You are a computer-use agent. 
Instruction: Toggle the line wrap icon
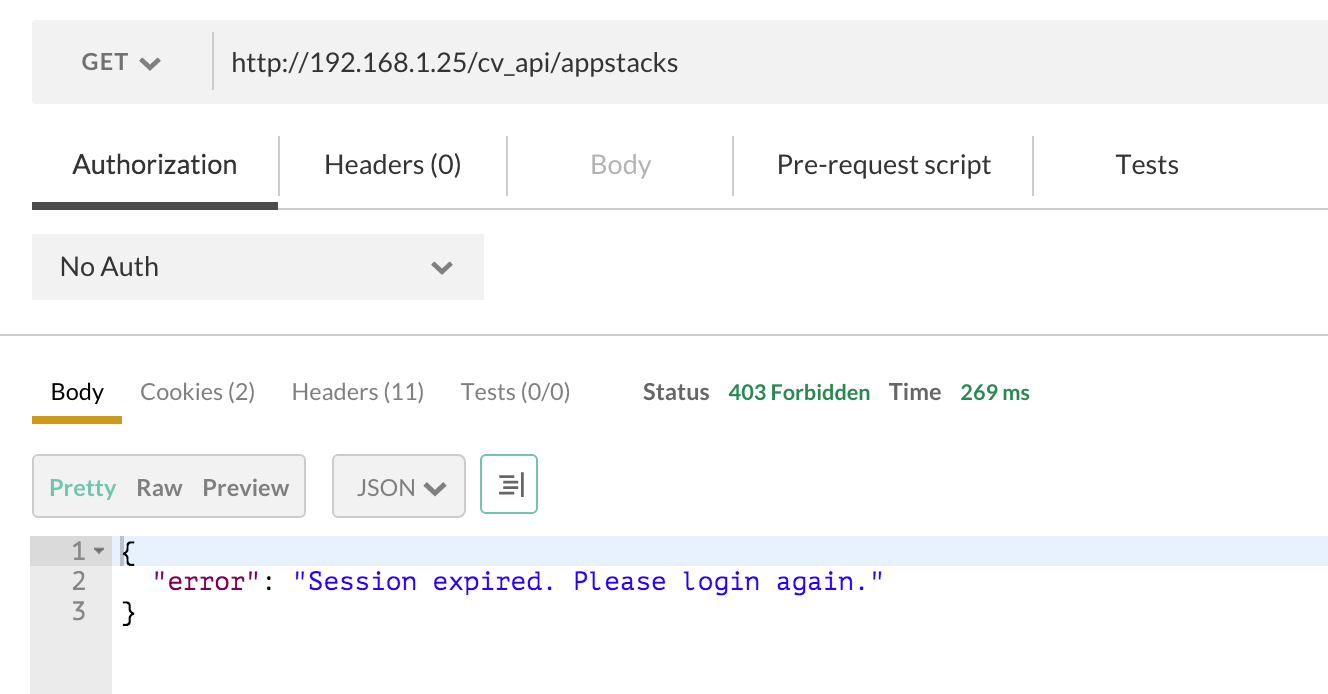pos(509,485)
